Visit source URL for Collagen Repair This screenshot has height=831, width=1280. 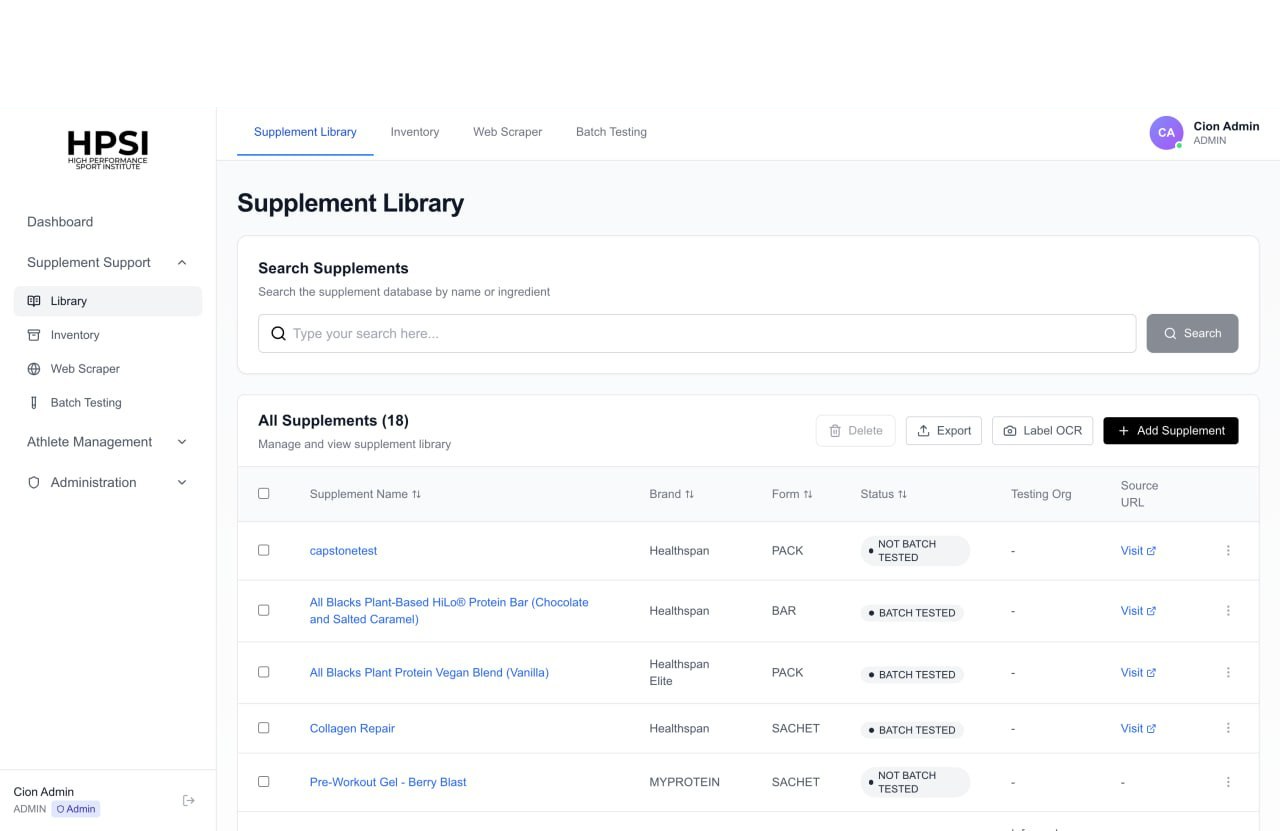click(1138, 729)
